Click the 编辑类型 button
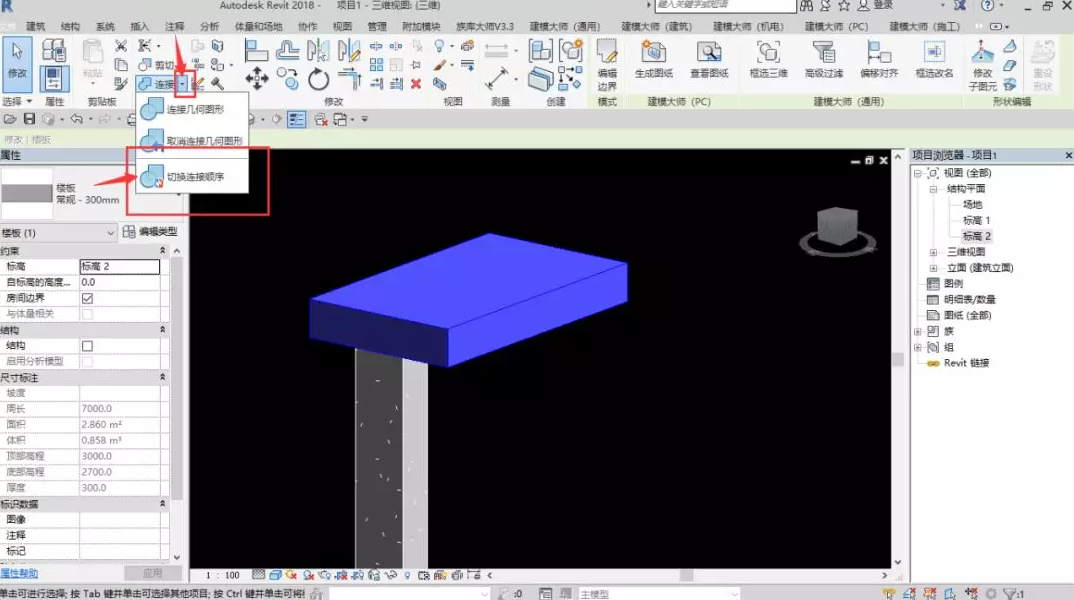Image resolution: width=1074 pixels, height=600 pixels. 150,232
